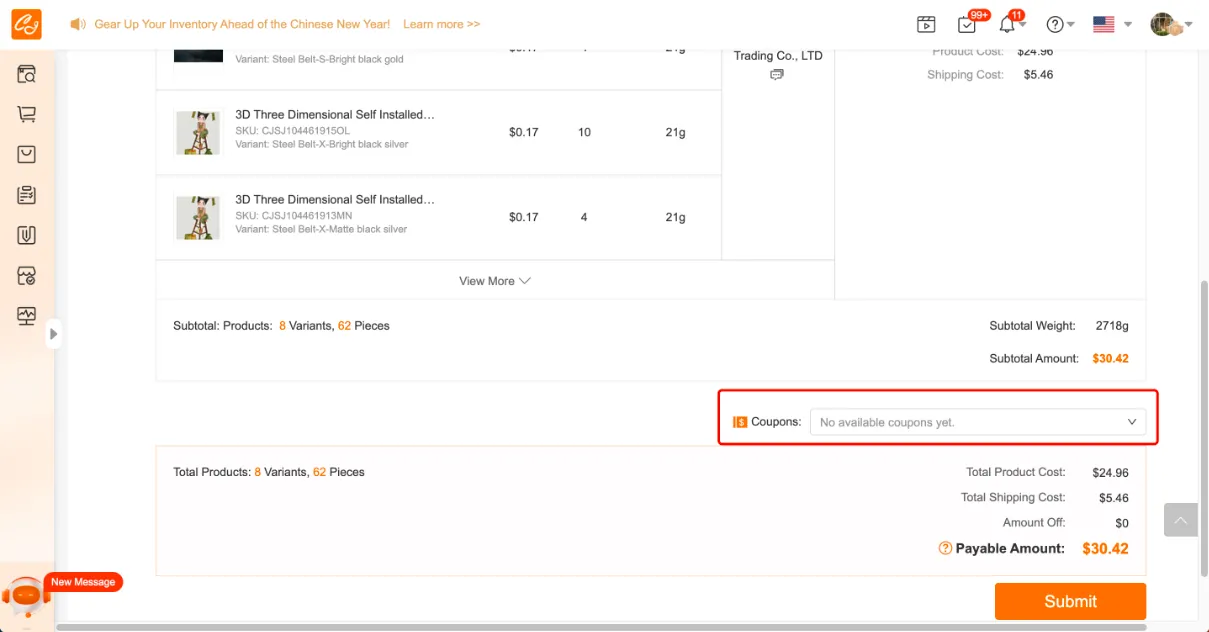Click the Payable Amount help icon

pyautogui.click(x=944, y=548)
